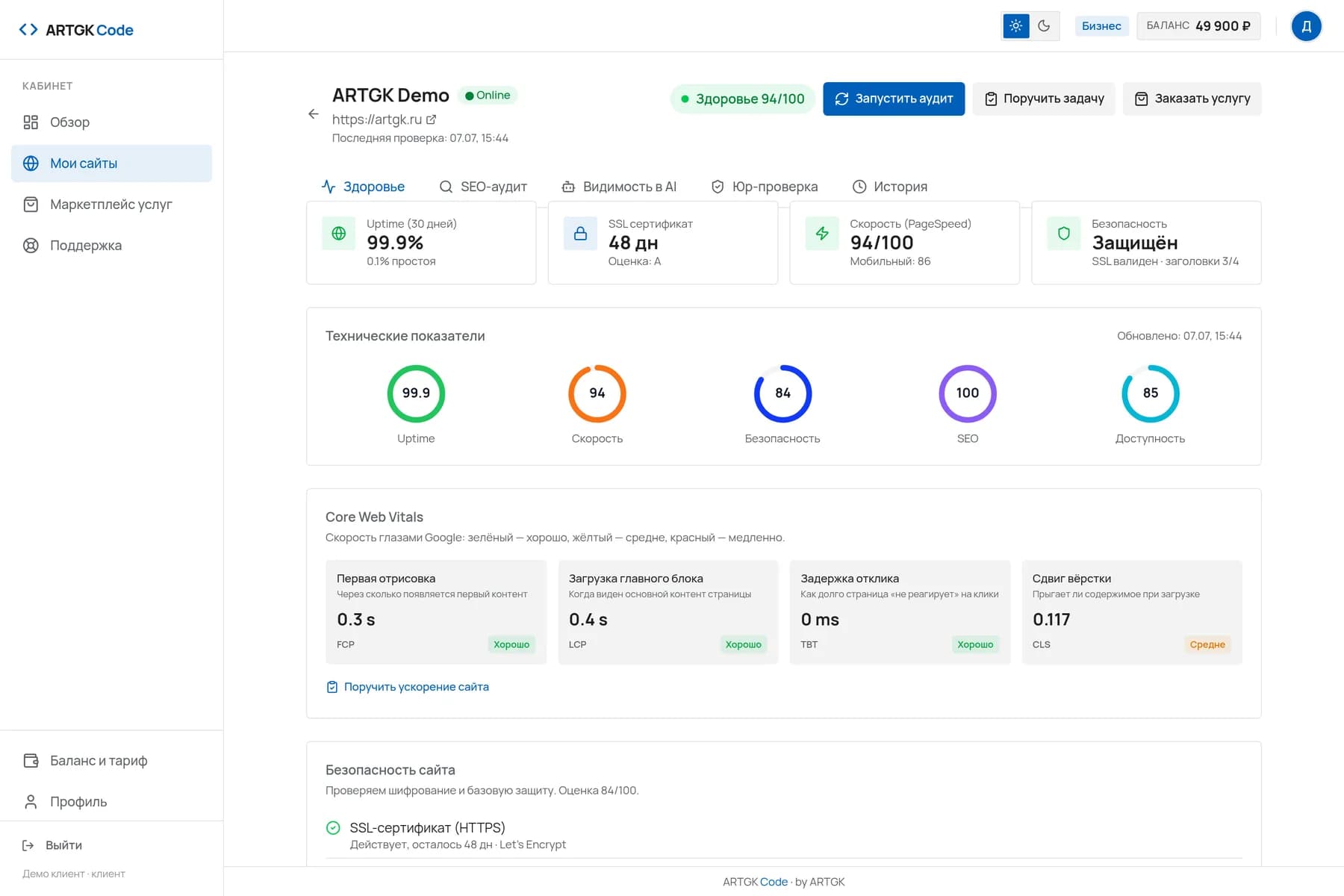Click the Online status badge
The image size is (1344, 896).
click(x=487, y=96)
